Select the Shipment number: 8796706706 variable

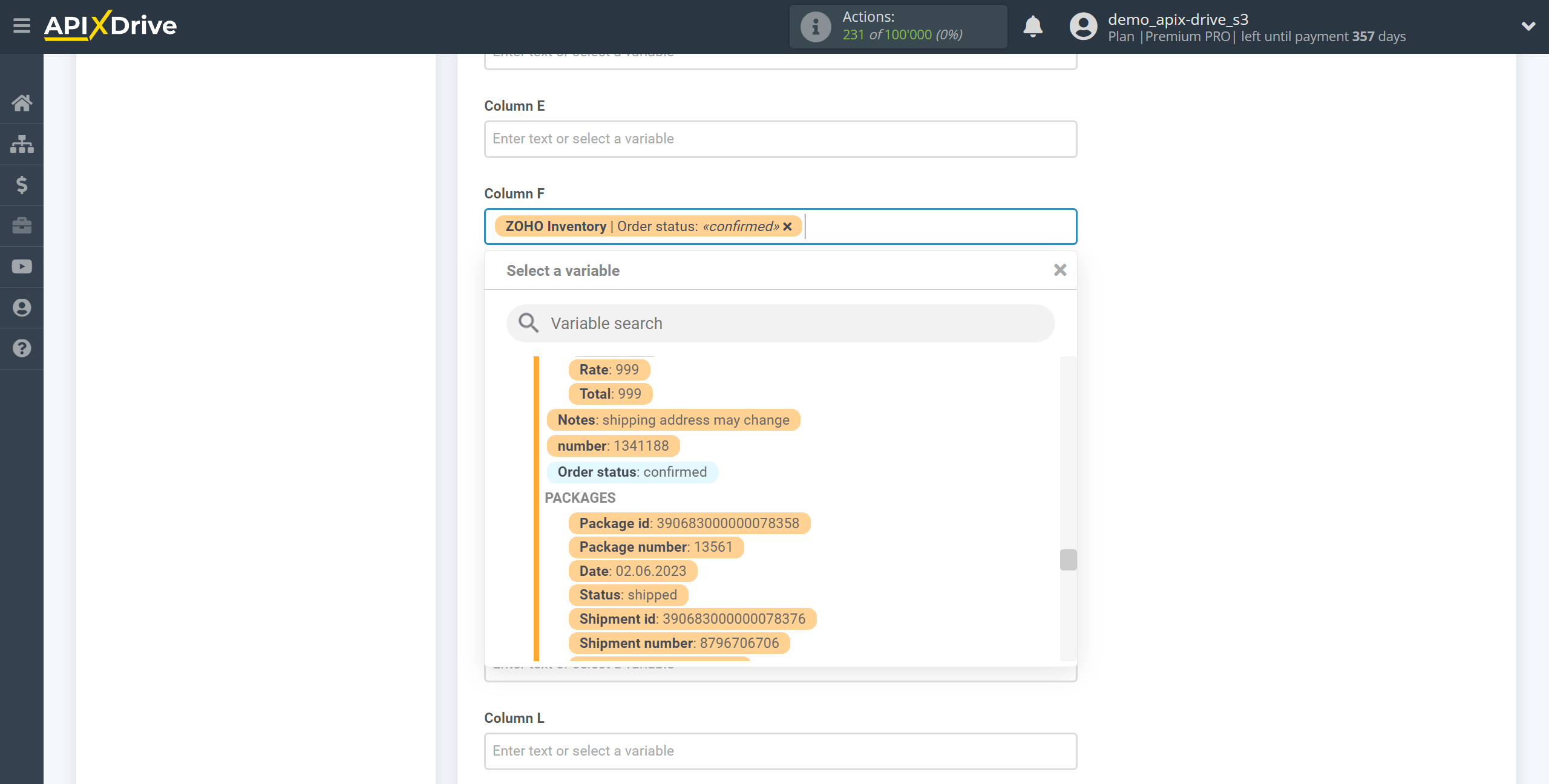pyautogui.click(x=679, y=643)
